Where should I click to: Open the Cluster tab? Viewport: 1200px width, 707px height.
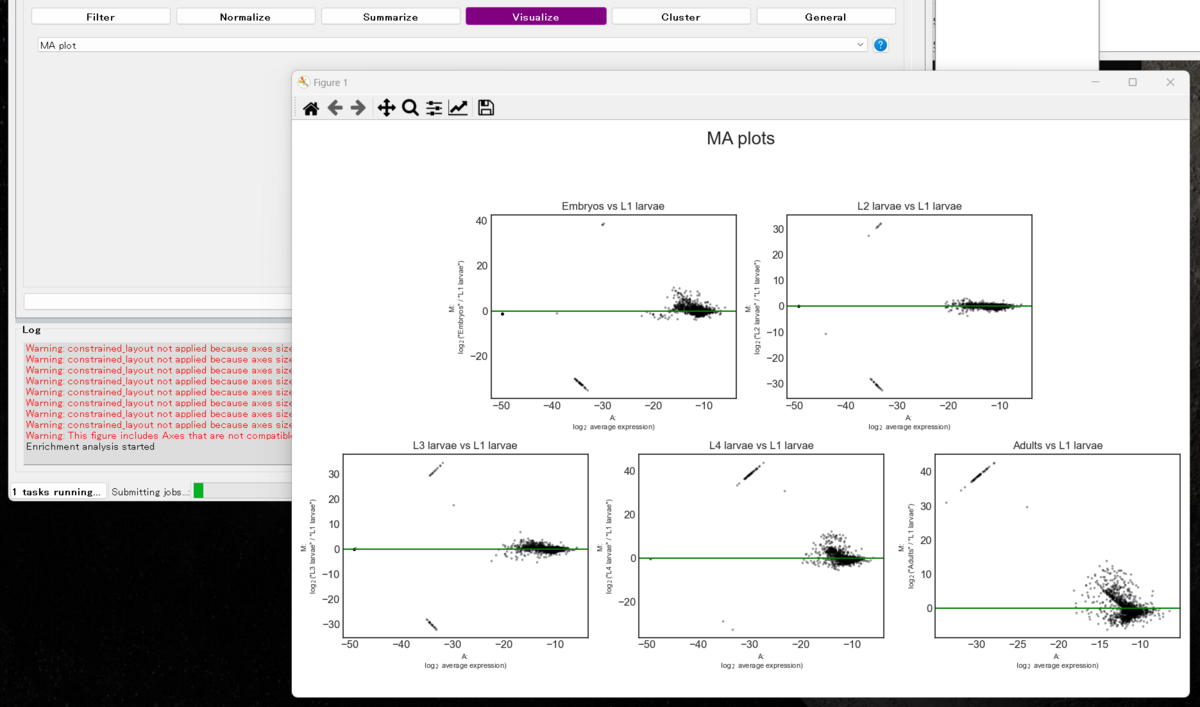pos(680,16)
